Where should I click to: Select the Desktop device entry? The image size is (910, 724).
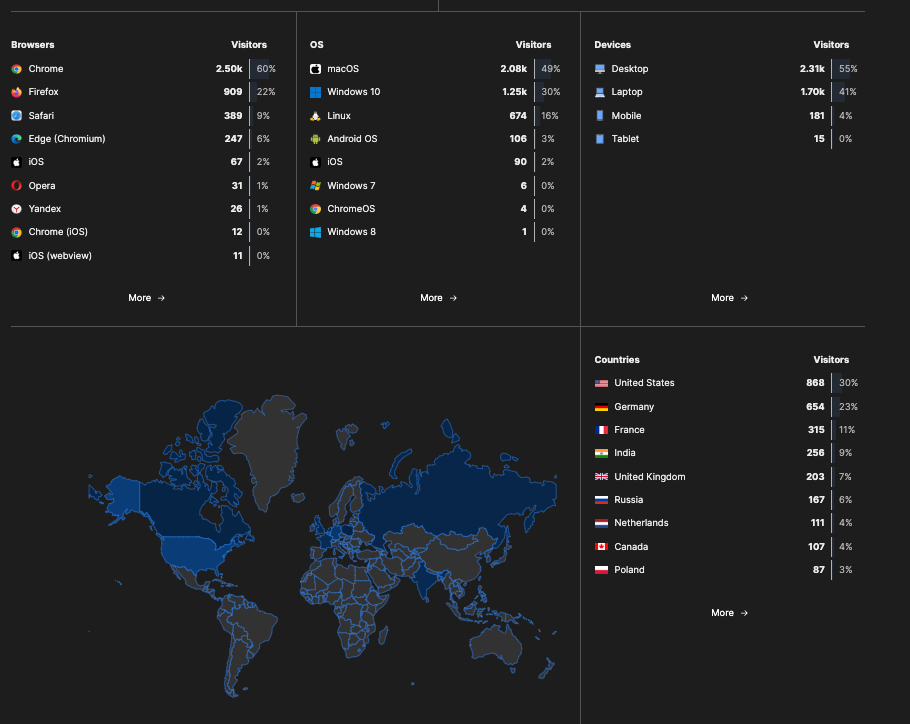[x=629, y=69]
